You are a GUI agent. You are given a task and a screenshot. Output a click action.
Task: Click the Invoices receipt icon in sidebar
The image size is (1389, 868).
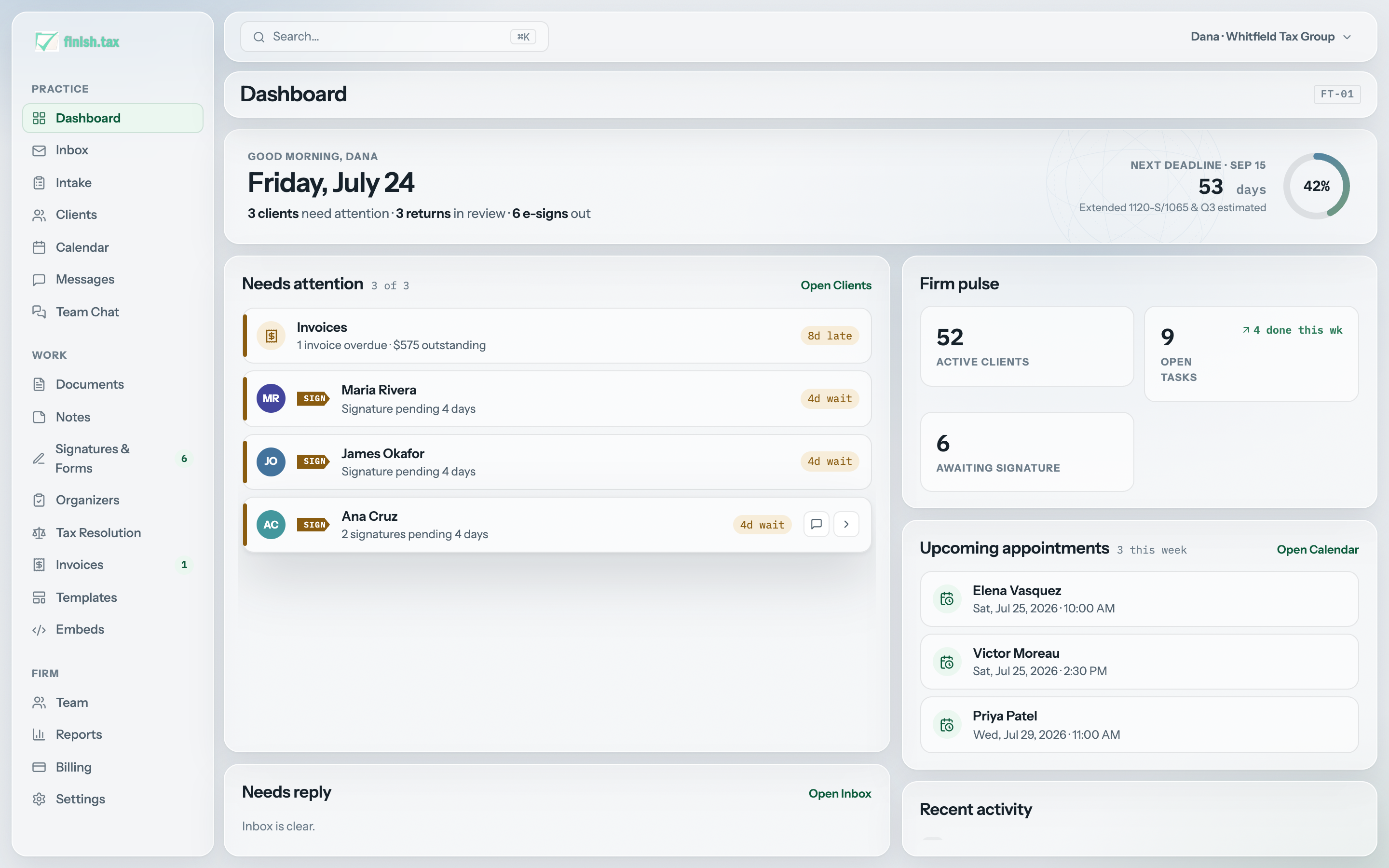pos(39,565)
